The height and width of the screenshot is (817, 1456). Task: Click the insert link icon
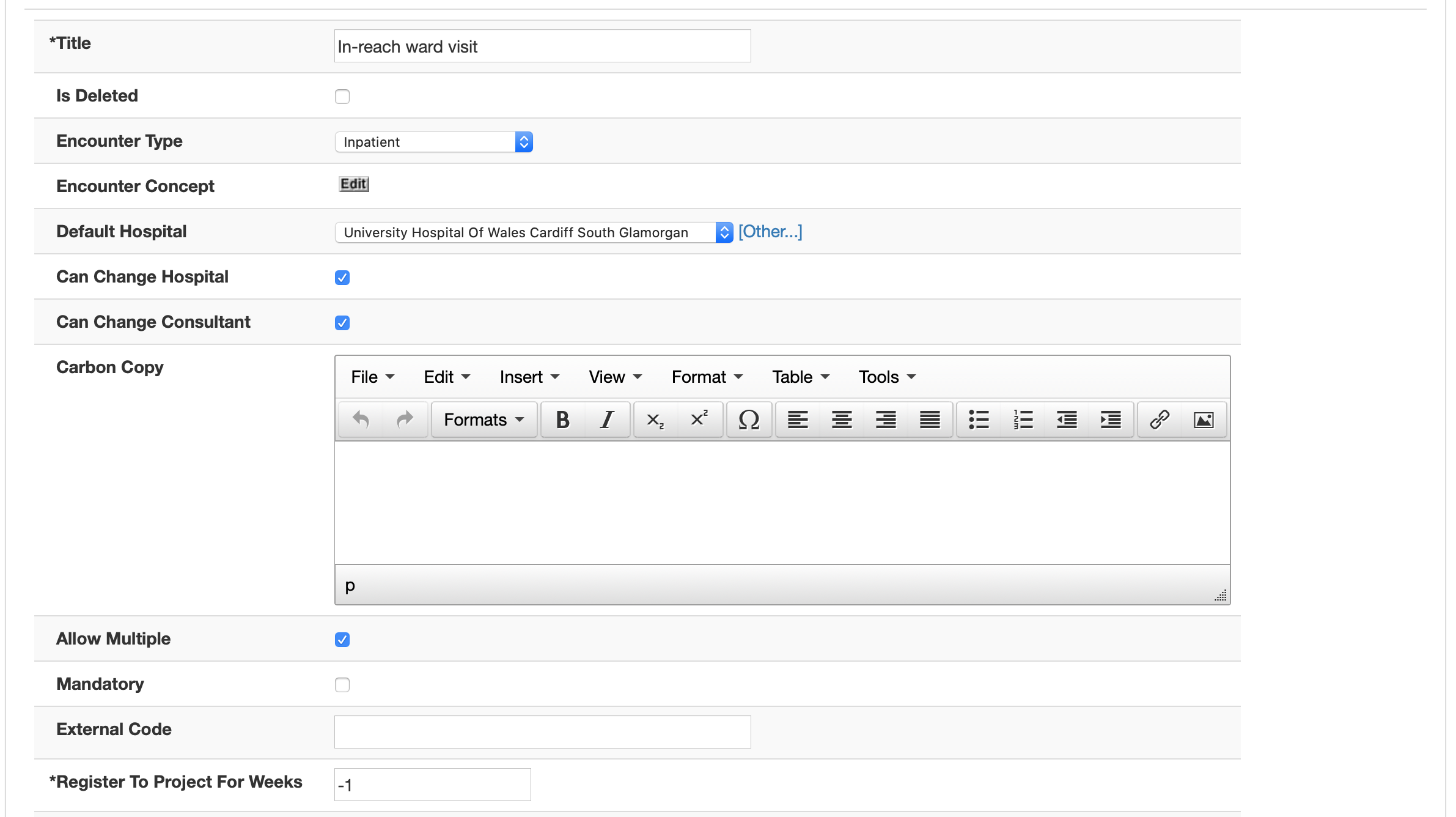pos(1157,418)
